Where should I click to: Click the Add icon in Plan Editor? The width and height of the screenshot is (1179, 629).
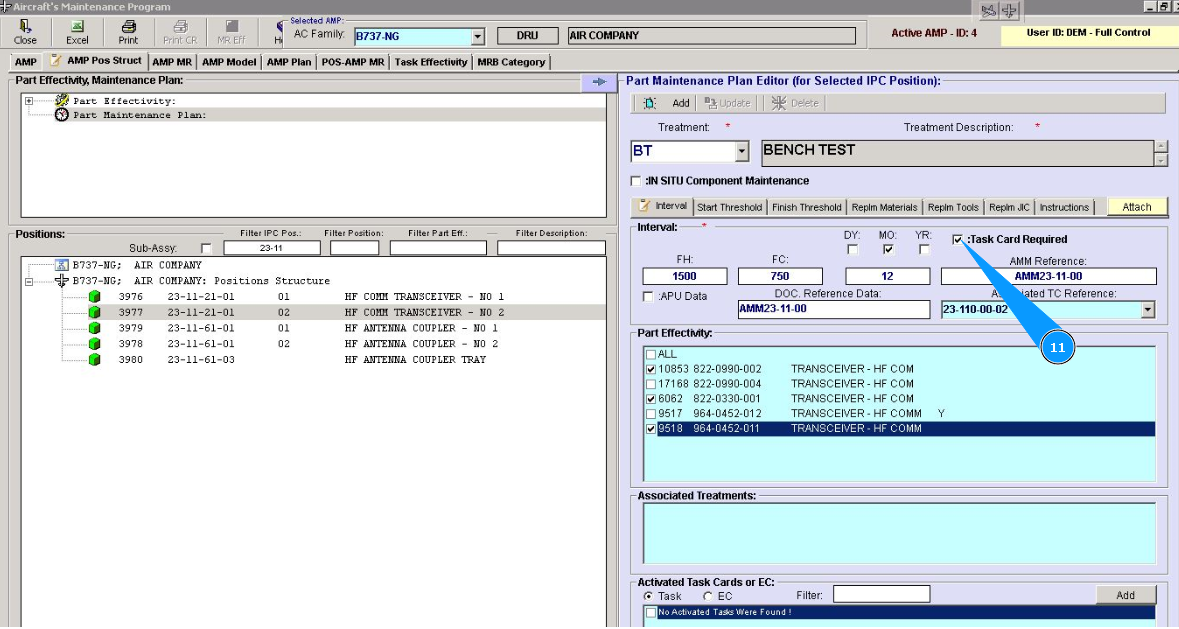click(651, 103)
